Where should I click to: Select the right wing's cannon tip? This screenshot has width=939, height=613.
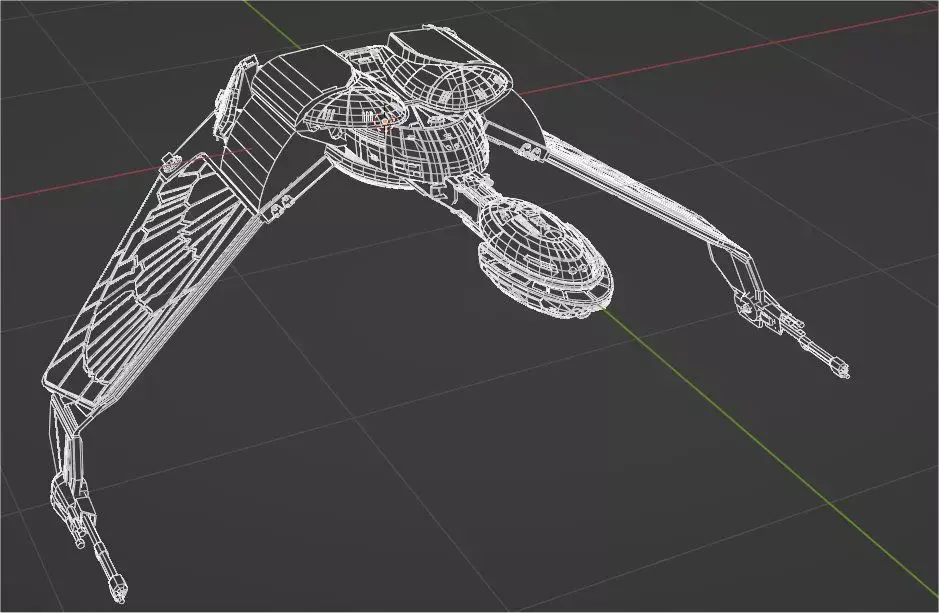point(841,368)
